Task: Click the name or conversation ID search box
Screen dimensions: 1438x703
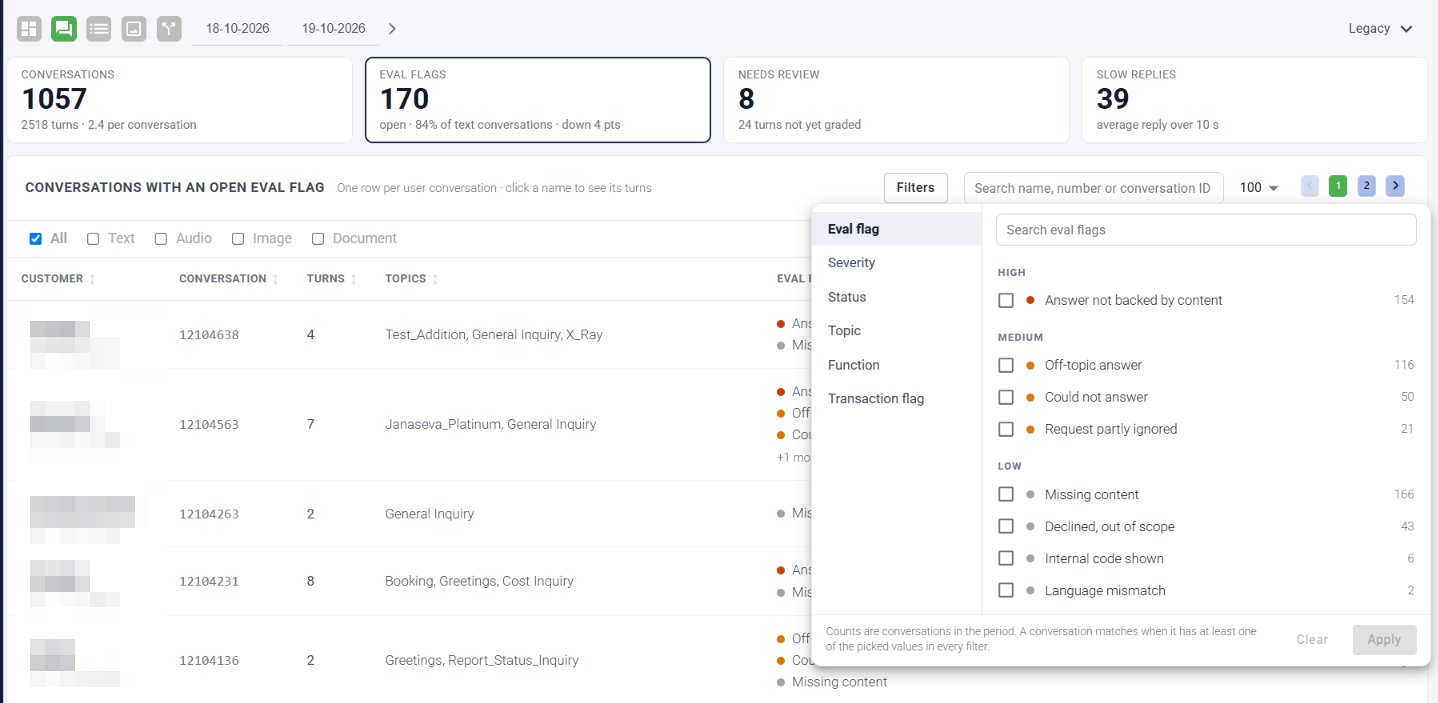Action: pyautogui.click(x=1093, y=188)
